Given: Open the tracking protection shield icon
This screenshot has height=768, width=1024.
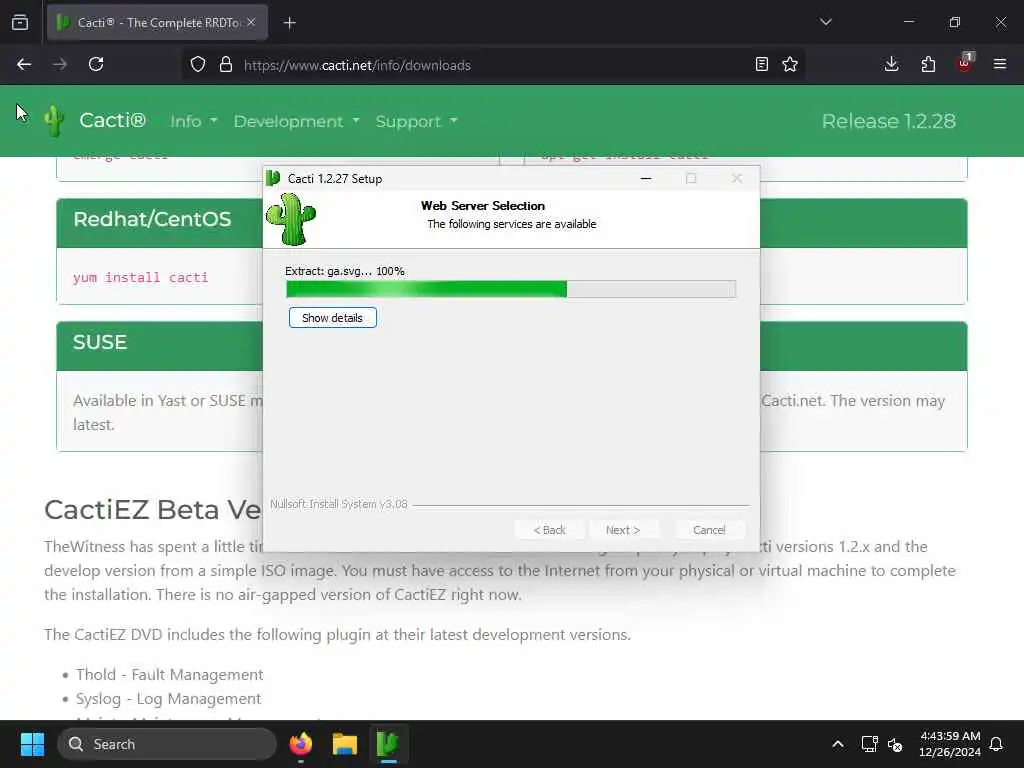Looking at the screenshot, I should 198,65.
